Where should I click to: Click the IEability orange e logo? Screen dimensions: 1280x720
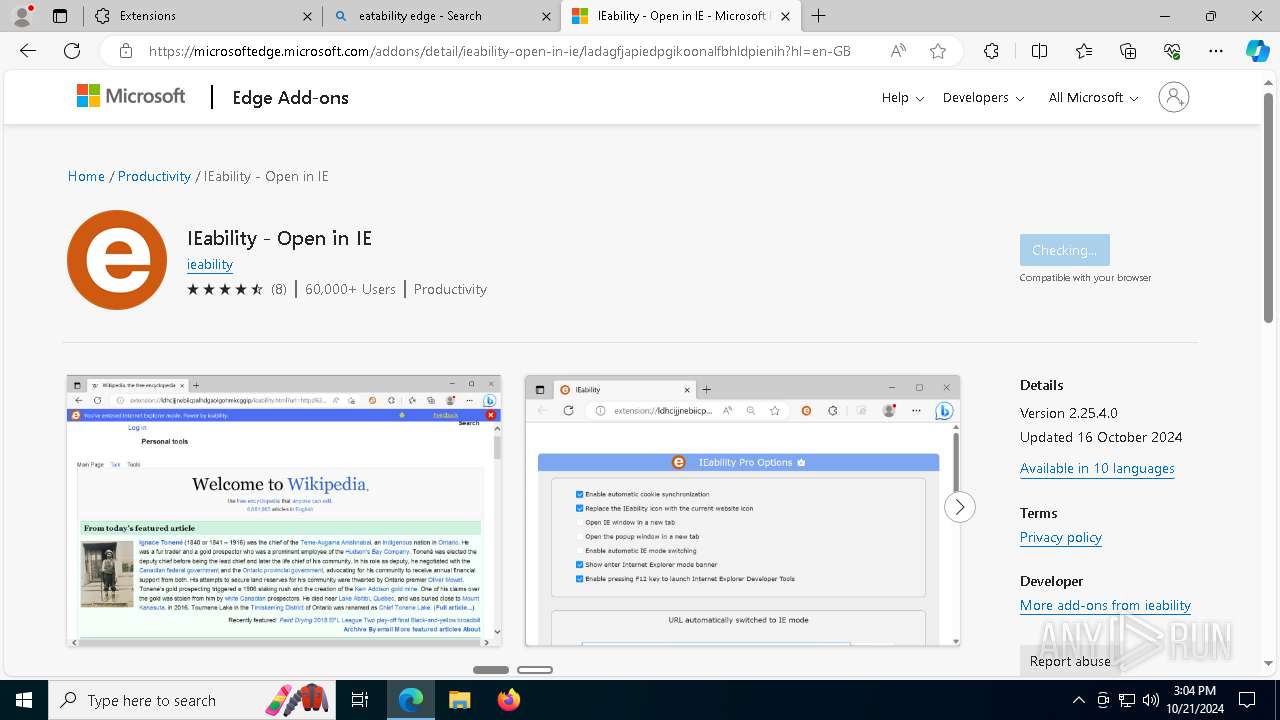[117, 260]
